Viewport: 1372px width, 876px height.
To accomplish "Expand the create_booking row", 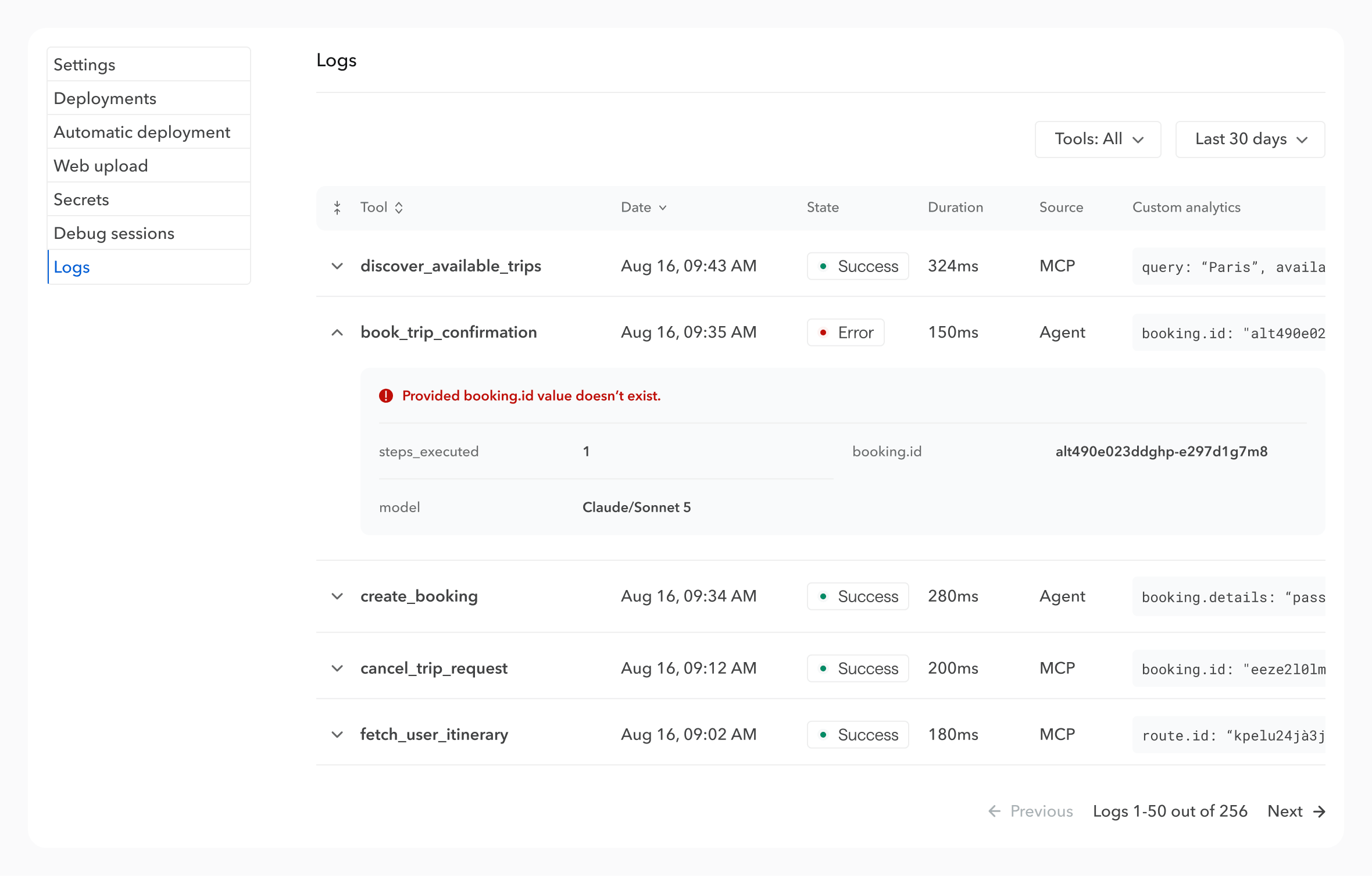I will click(x=337, y=596).
